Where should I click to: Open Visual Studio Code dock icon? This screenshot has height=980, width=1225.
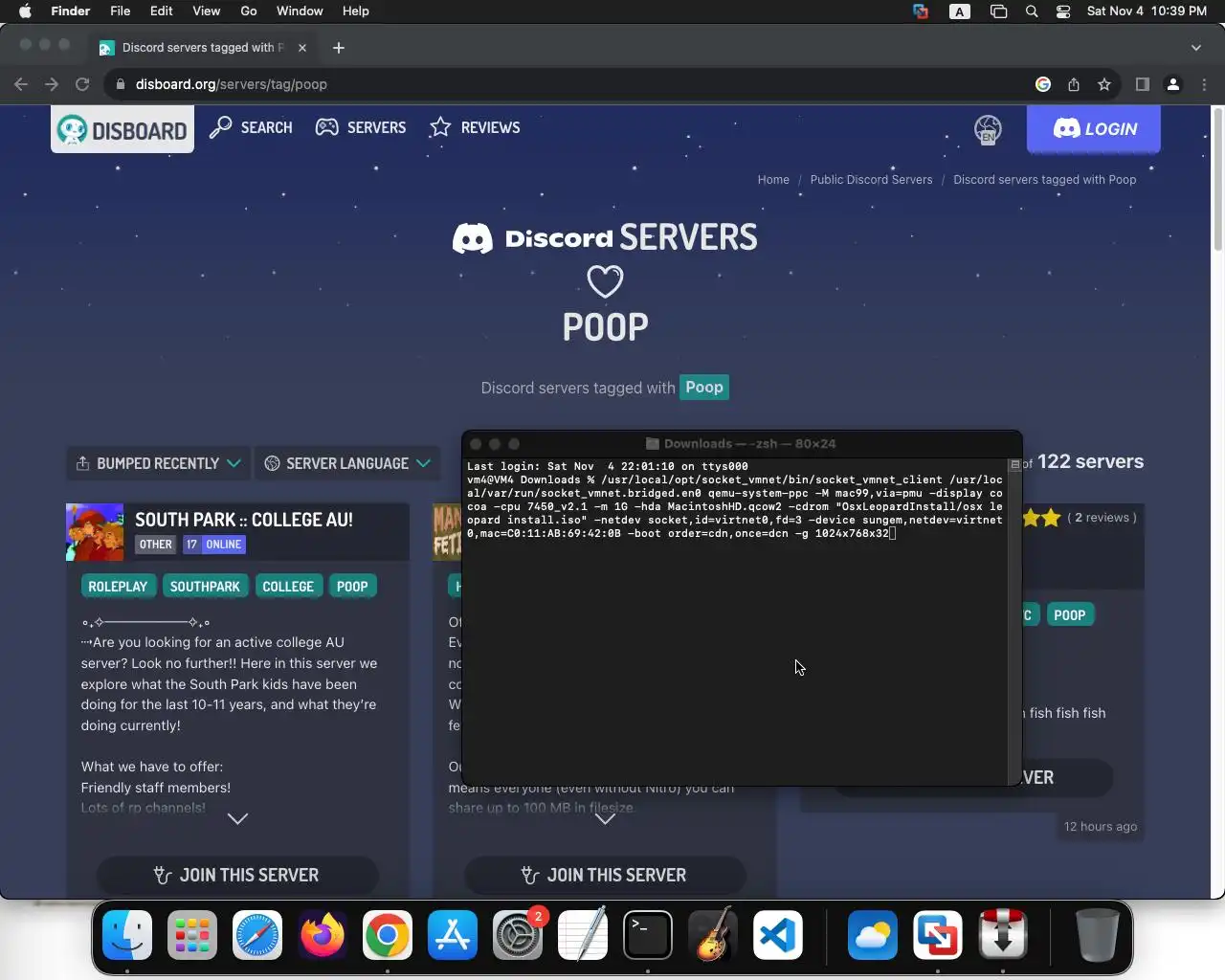click(778, 935)
